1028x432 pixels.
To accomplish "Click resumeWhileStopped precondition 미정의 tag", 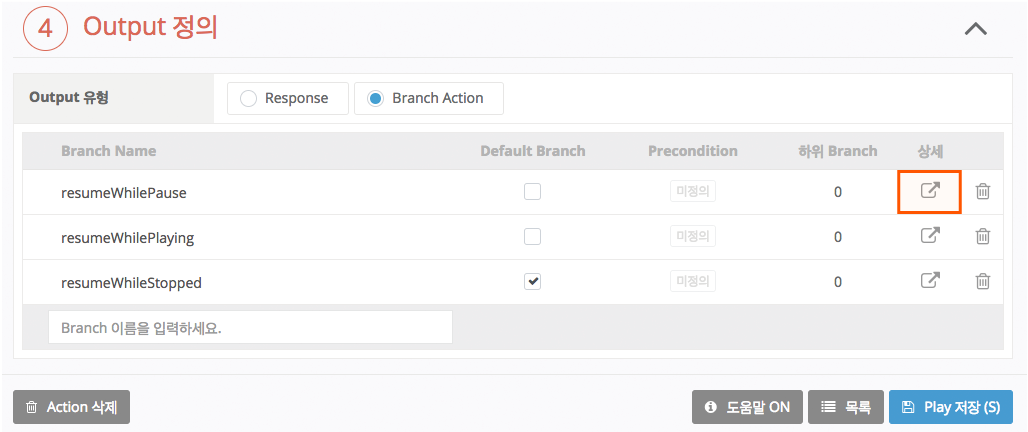I will click(693, 282).
